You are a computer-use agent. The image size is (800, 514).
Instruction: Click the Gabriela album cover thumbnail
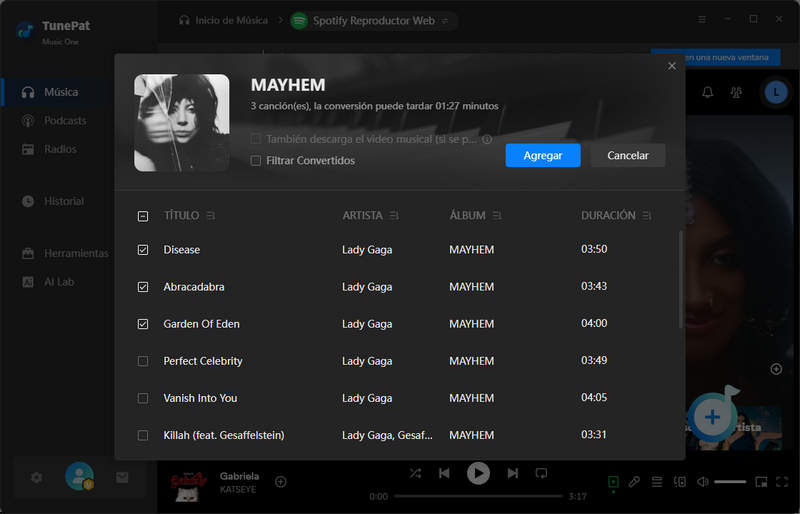tap(188, 485)
